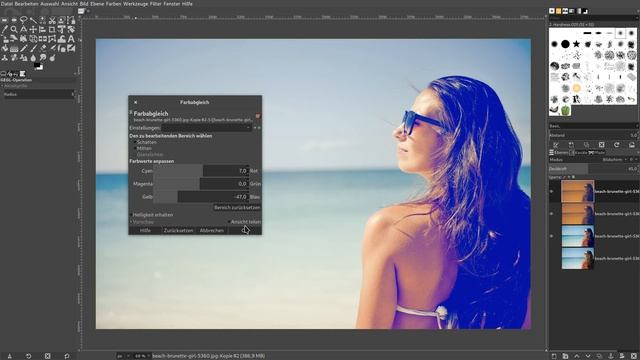Select the Free Select lasso tool
The height and width of the screenshot is (360, 640).
(24, 20)
